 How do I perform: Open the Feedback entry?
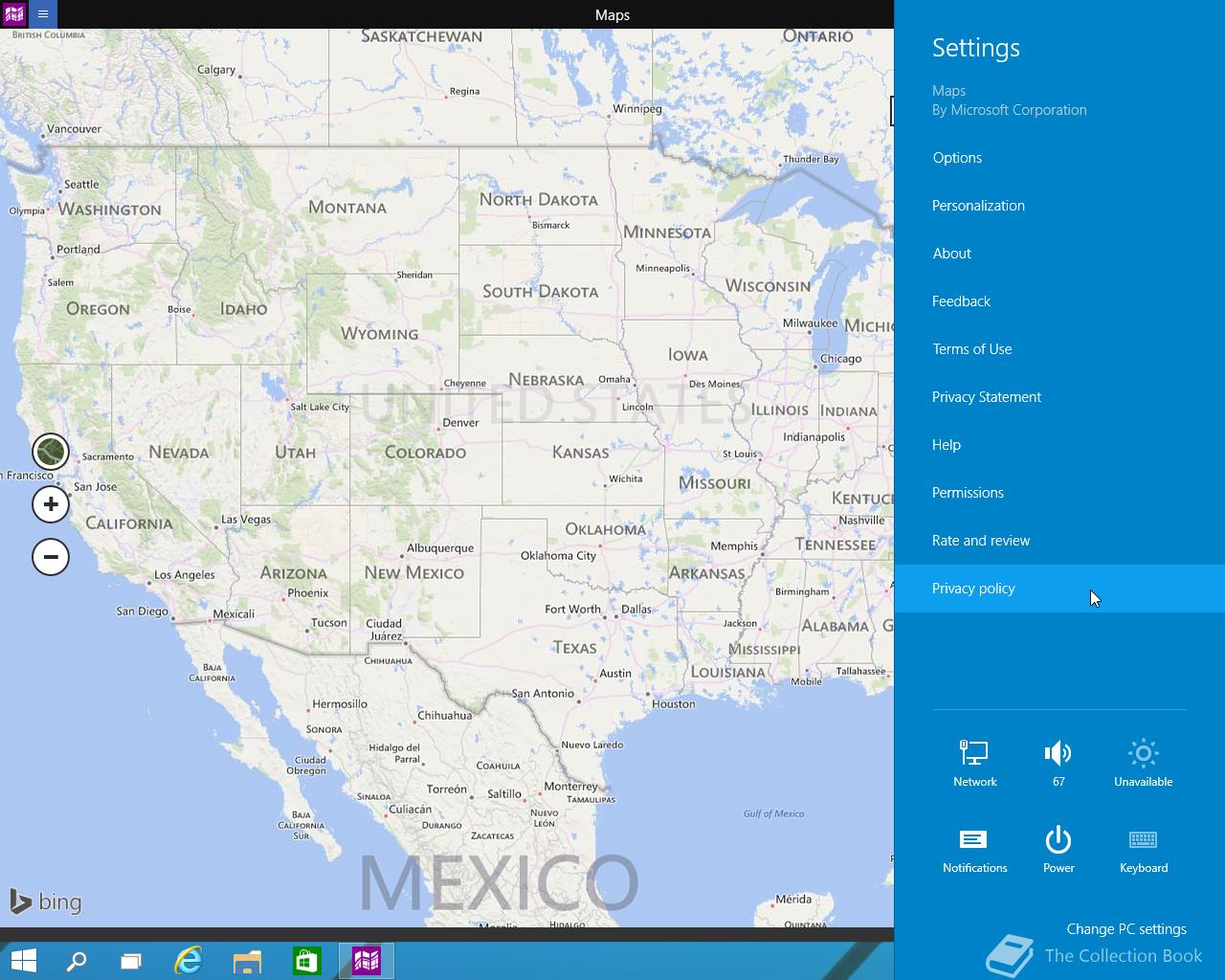pyautogui.click(x=1059, y=301)
